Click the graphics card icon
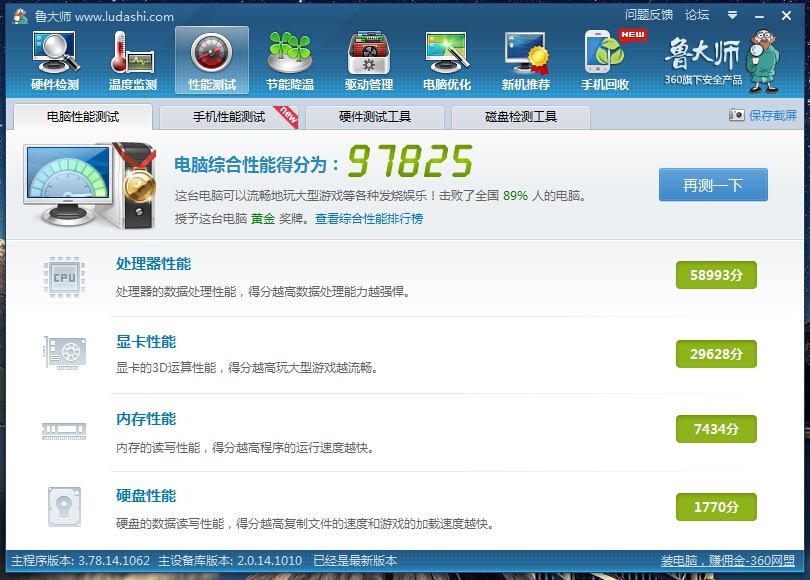The width and height of the screenshot is (810, 580). [64, 353]
